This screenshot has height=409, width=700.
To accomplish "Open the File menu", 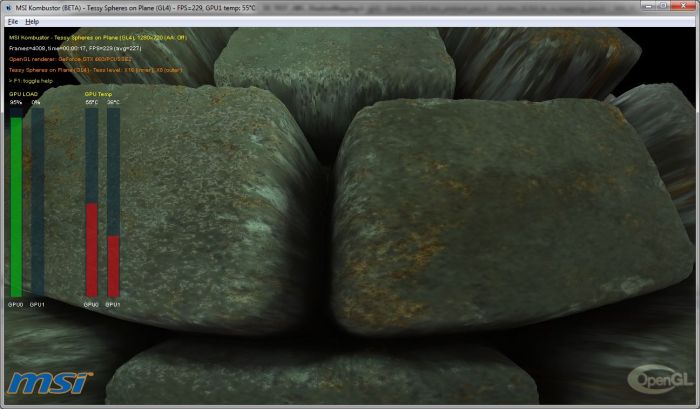I will coord(12,21).
